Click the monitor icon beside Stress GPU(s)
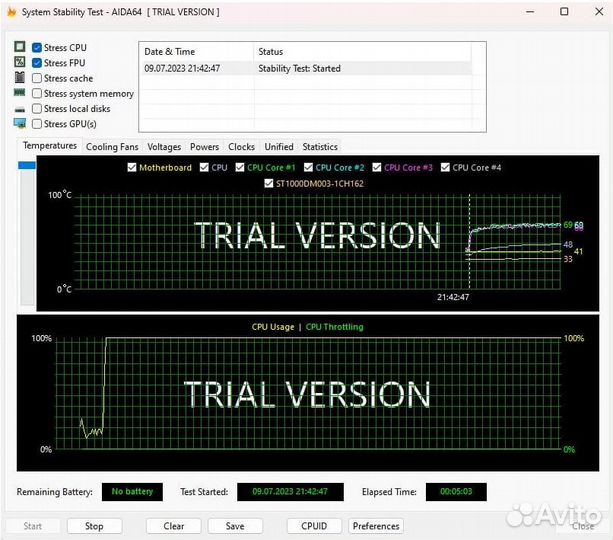 [x=20, y=124]
